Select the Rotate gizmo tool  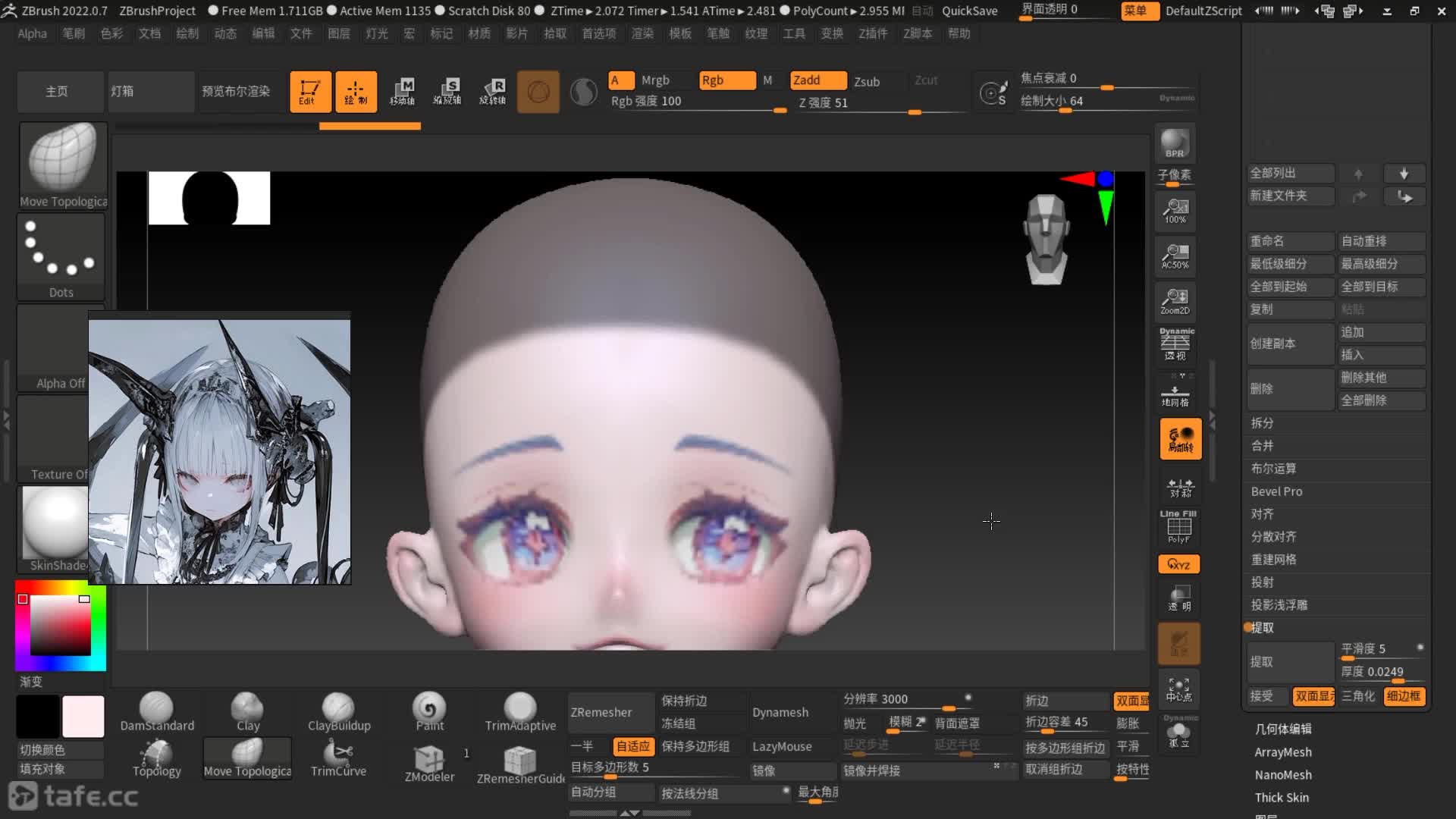[493, 92]
